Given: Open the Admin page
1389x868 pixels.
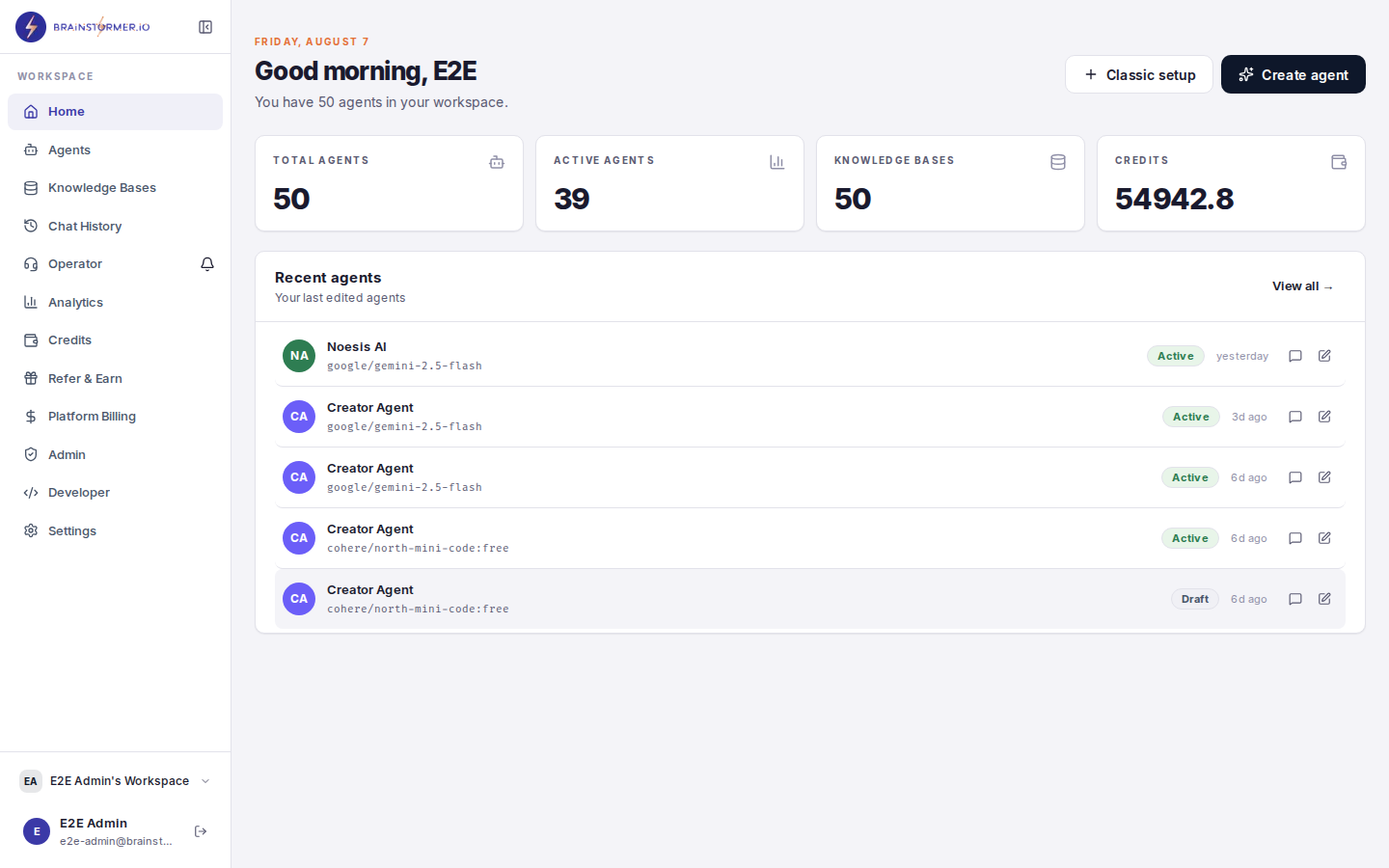Looking at the screenshot, I should click(x=116, y=454).
